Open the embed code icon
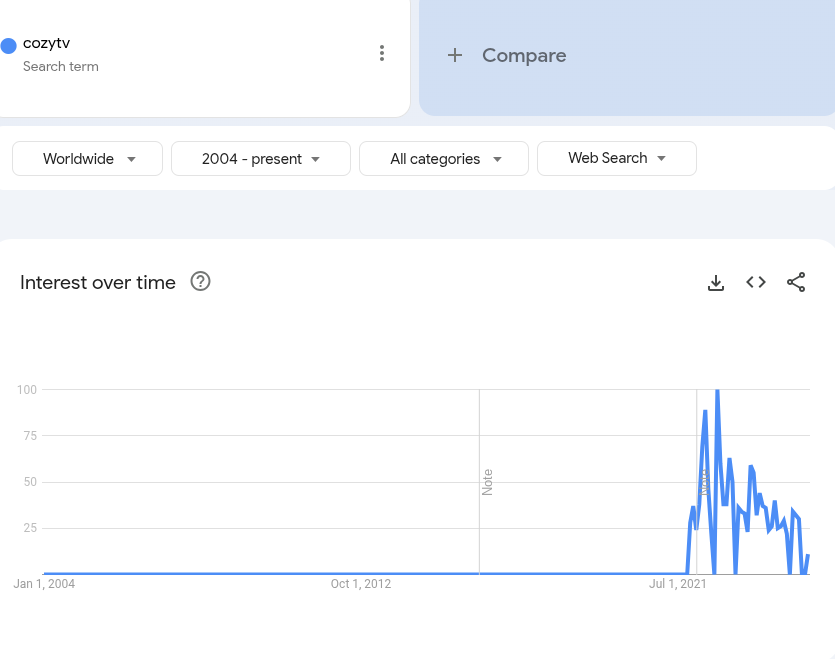The image size is (835, 659). point(756,282)
